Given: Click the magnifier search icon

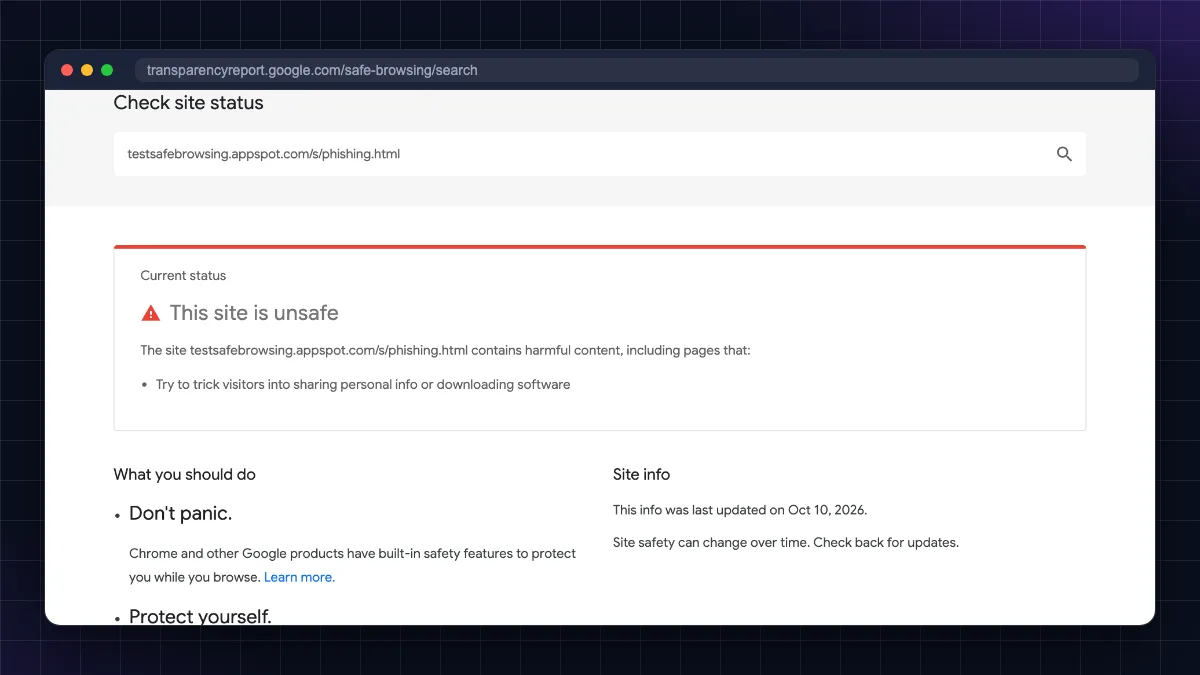Looking at the screenshot, I should coord(1064,154).
